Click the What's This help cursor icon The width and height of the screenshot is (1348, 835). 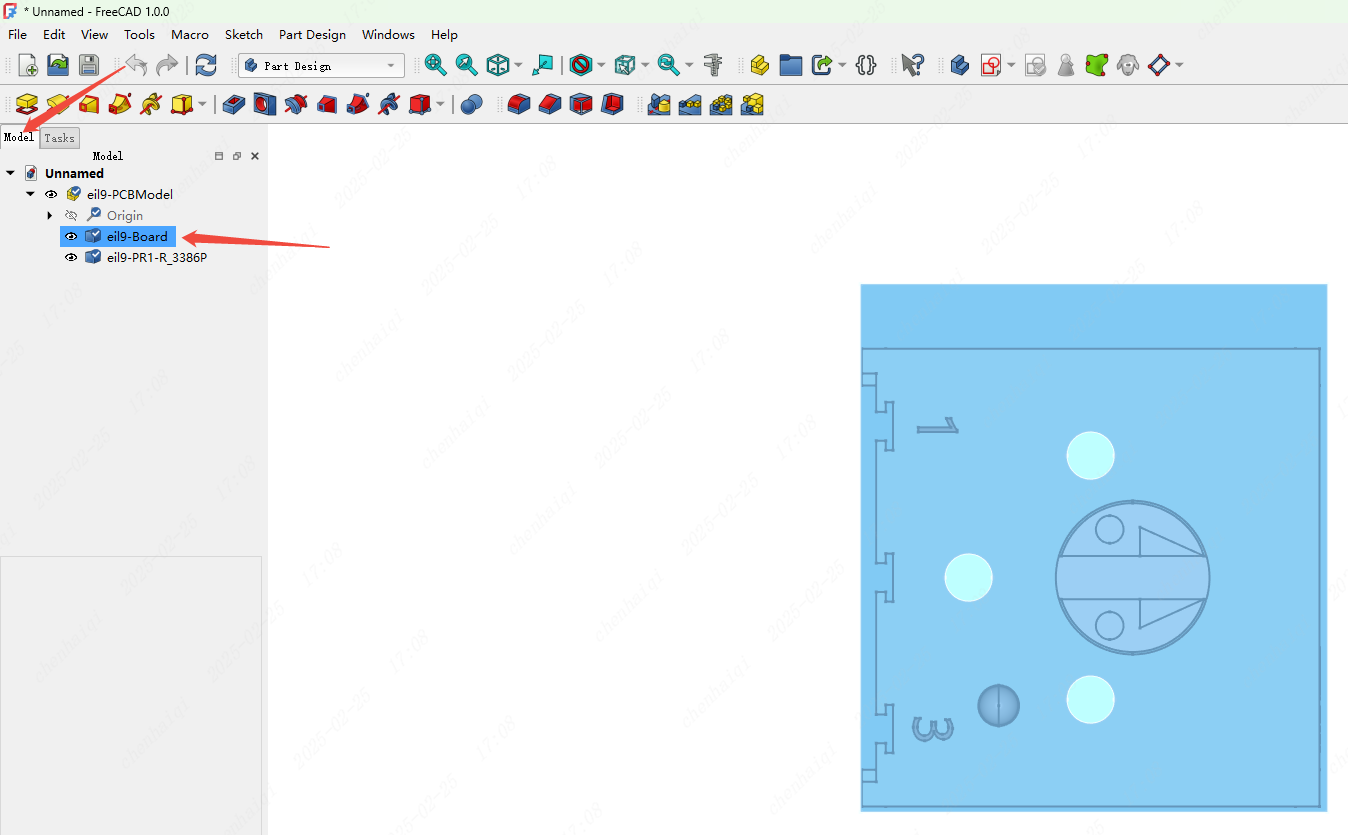point(911,65)
